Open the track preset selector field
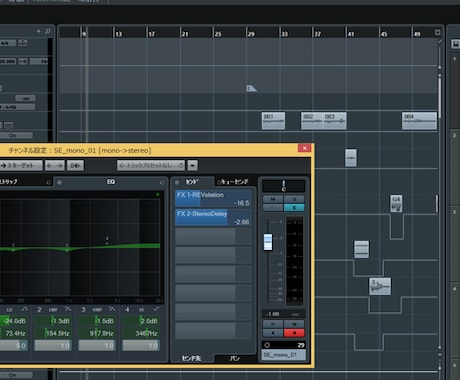Image resolution: width=460 pixels, height=380 pixels. pos(151,165)
